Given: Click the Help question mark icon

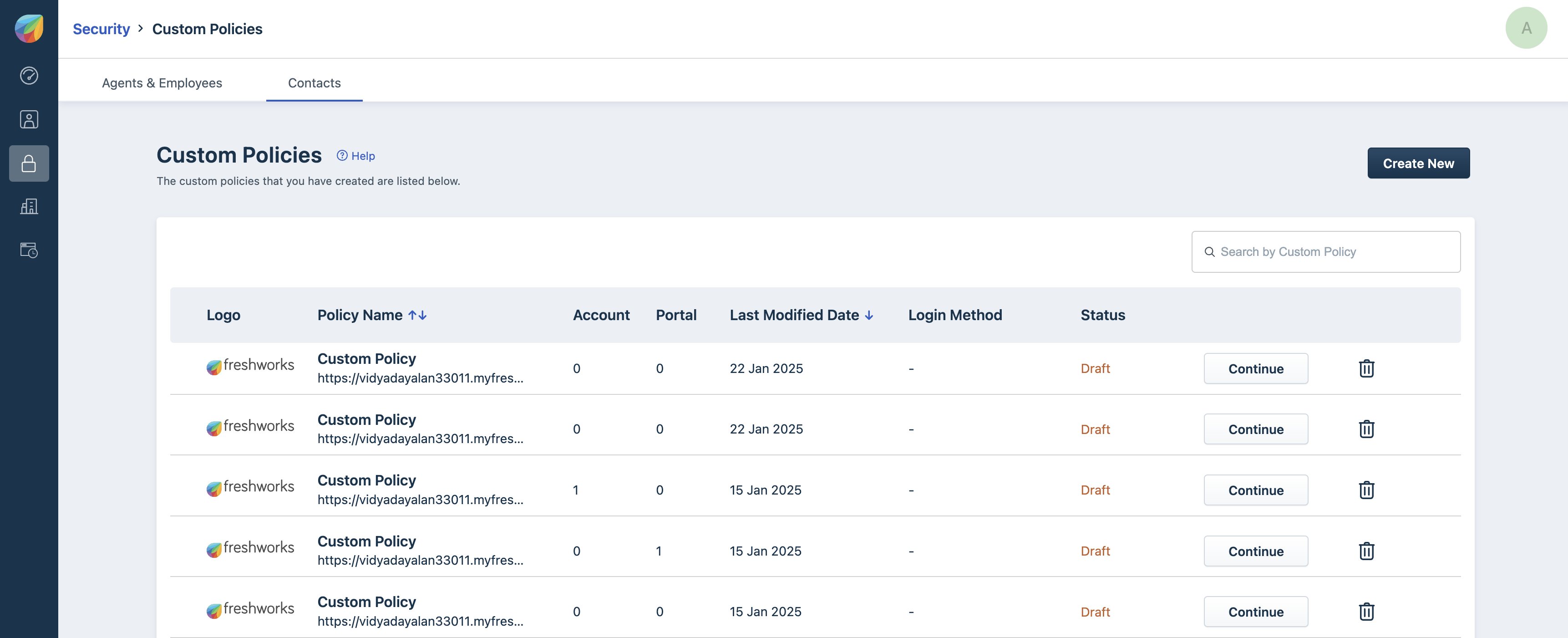Looking at the screenshot, I should (x=342, y=156).
